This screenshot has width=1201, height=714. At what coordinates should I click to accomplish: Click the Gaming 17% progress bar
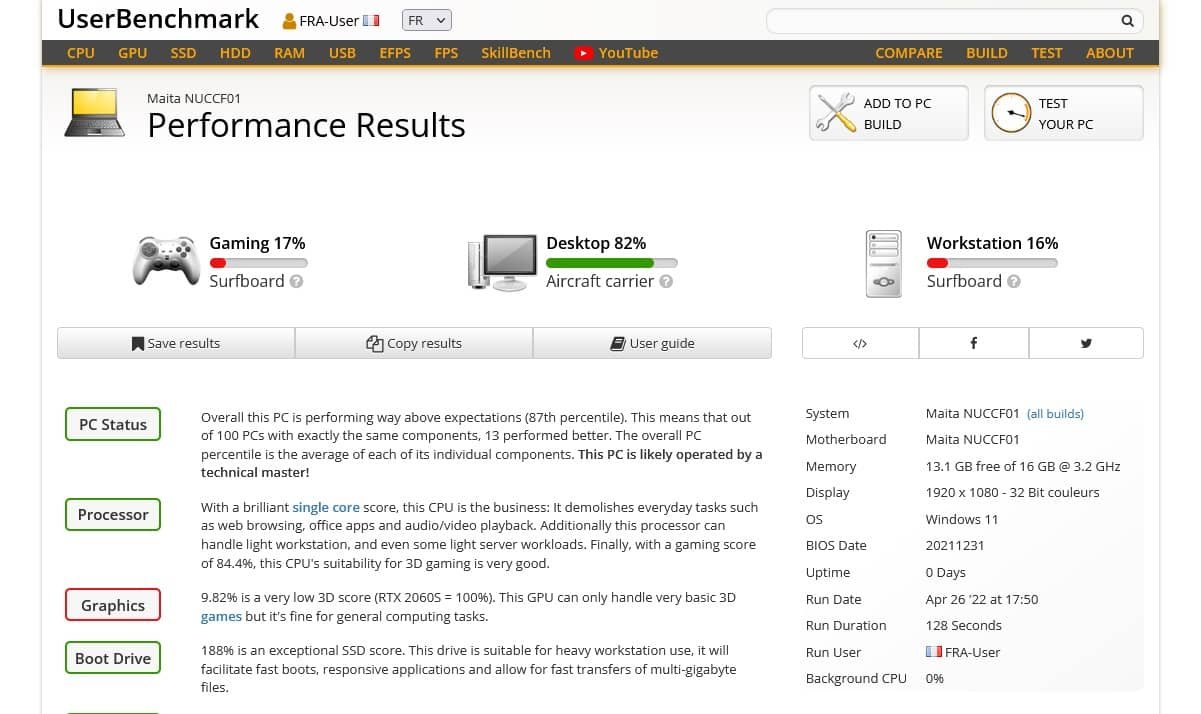258,263
